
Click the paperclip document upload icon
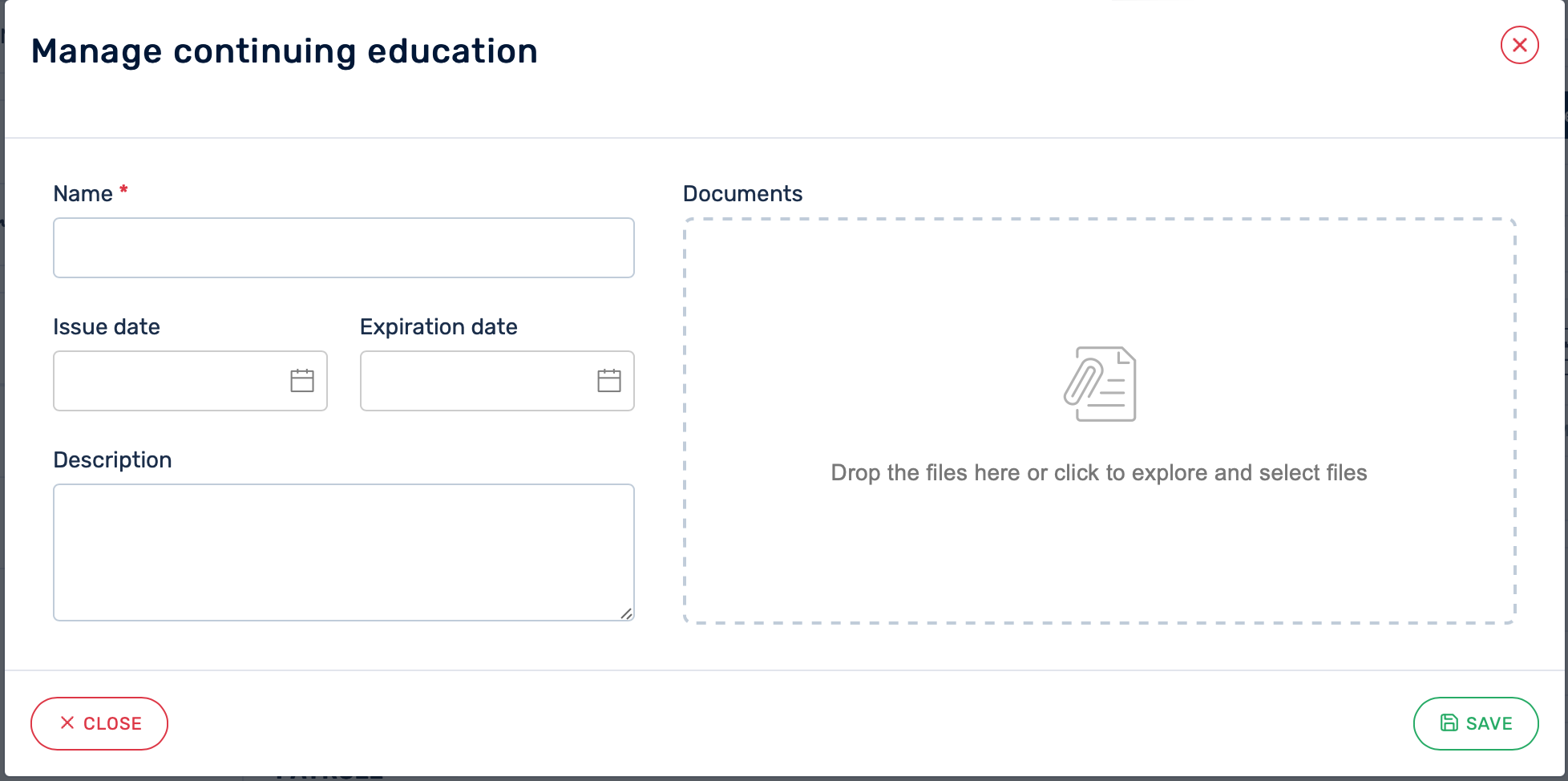[x=1099, y=384]
